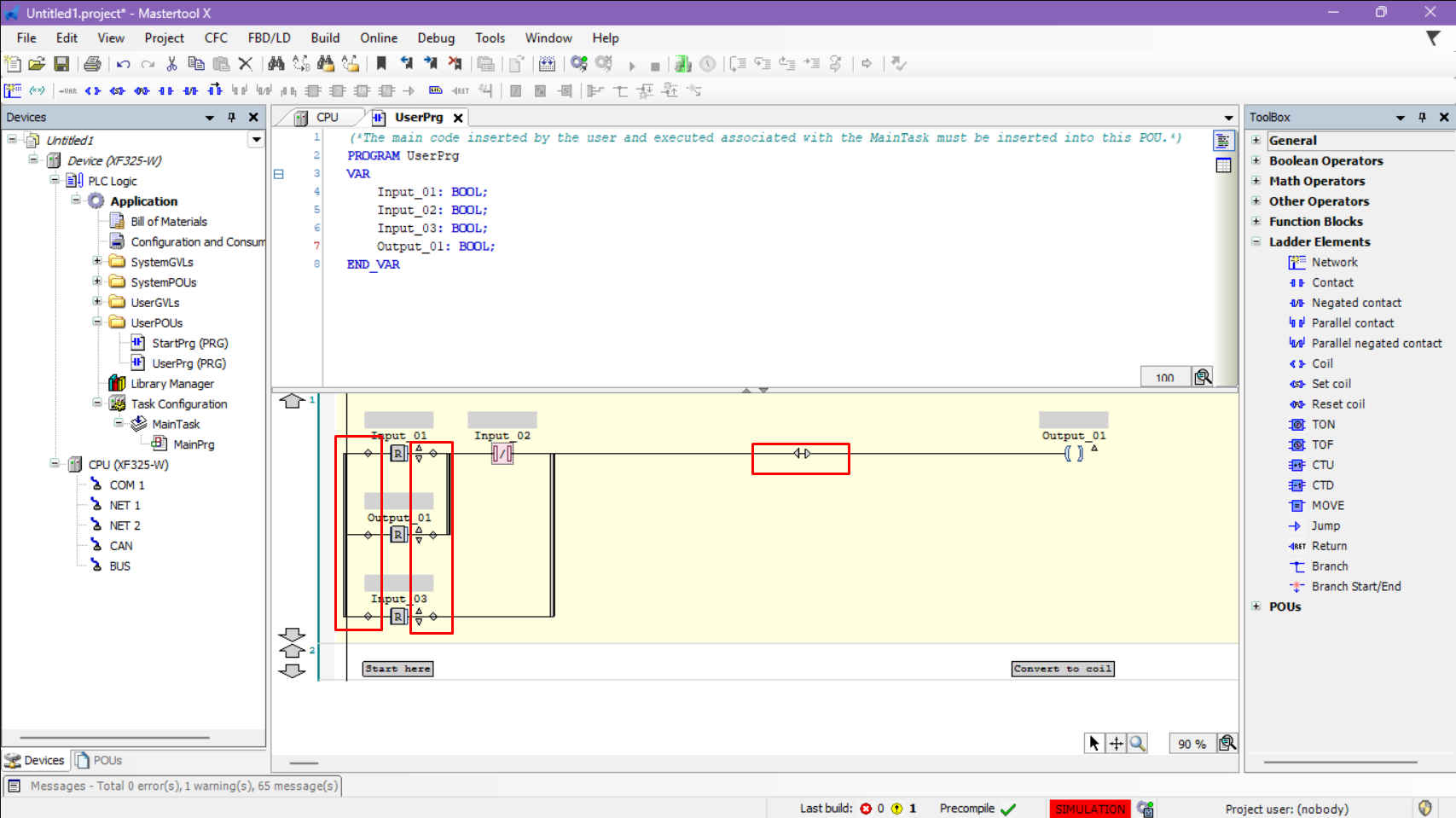Image resolution: width=1456 pixels, height=818 pixels.
Task: Click the Undo arrow icon
Action: pyautogui.click(x=124, y=64)
